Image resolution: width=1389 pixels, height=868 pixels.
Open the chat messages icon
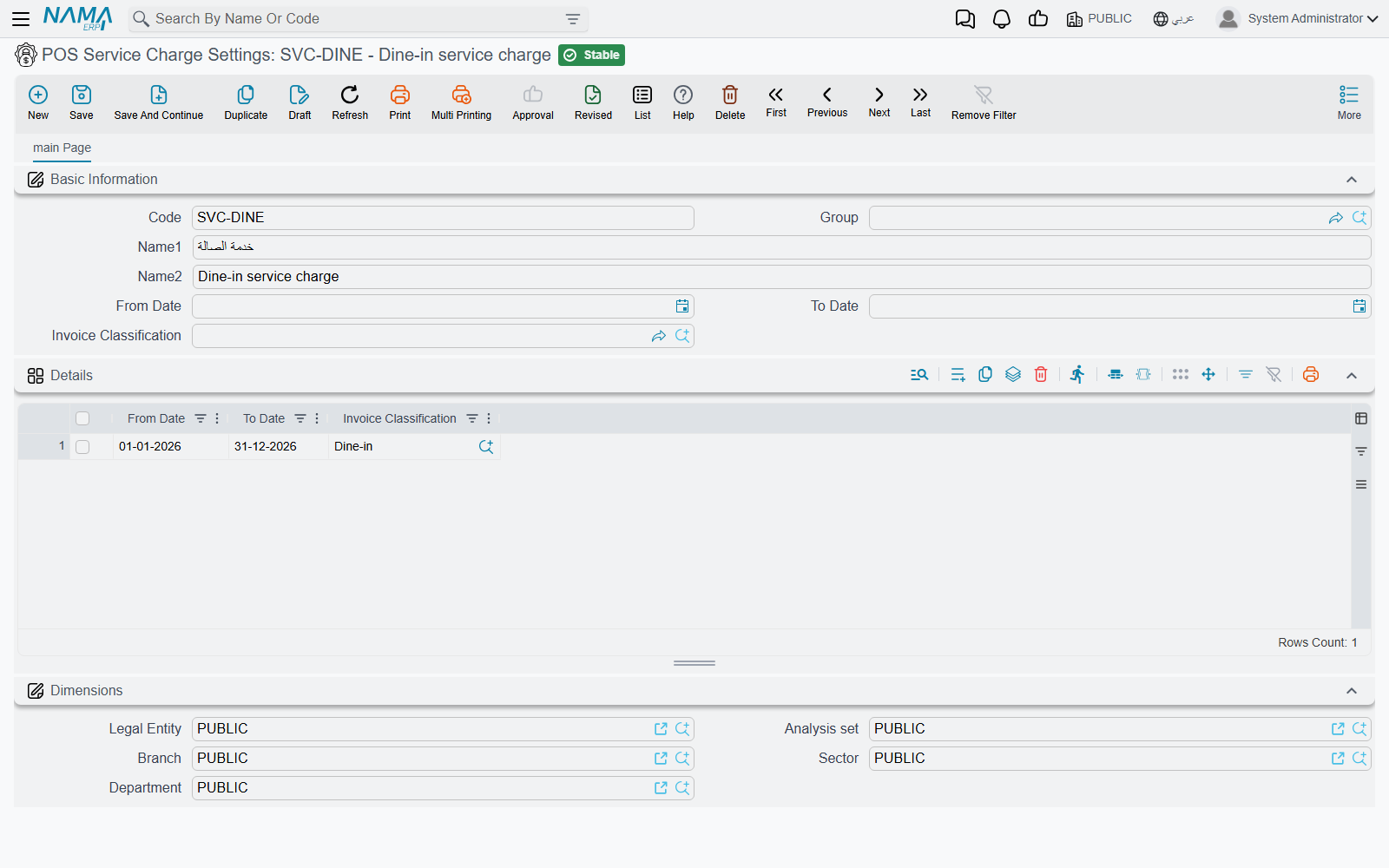pos(965,19)
